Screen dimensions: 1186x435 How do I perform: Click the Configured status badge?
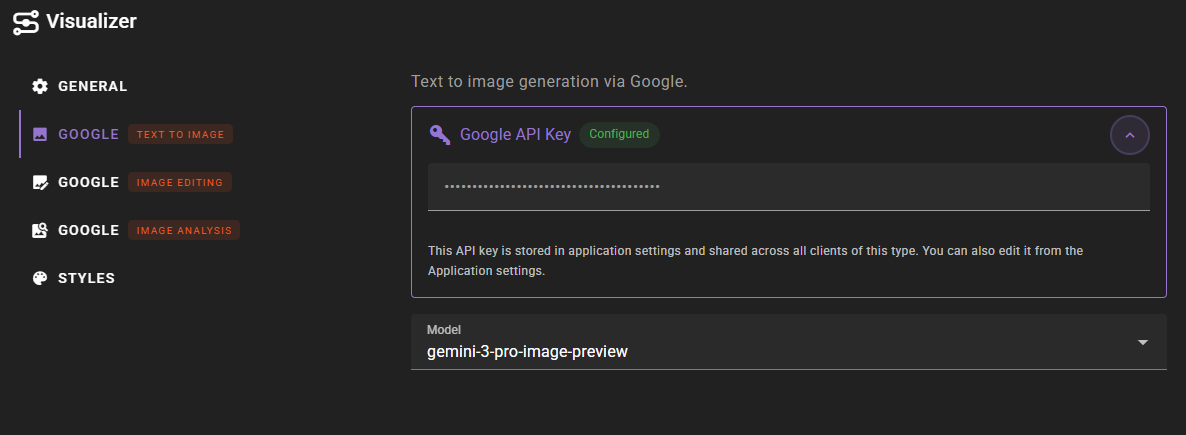tap(619, 135)
